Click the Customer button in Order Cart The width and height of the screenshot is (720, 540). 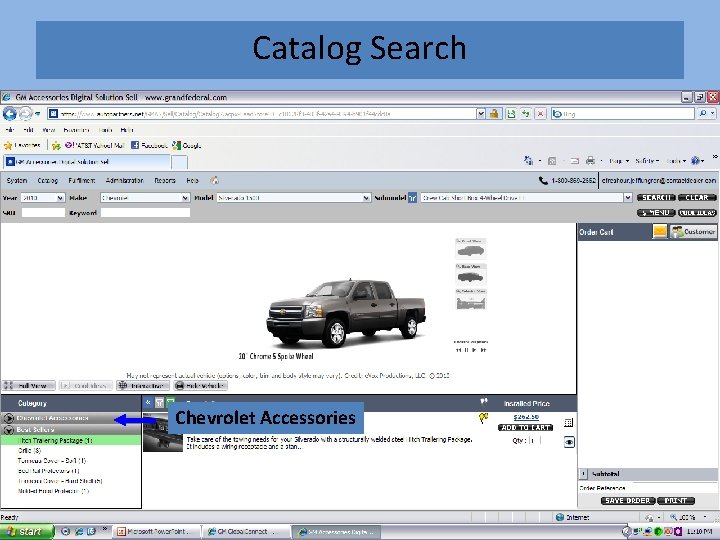click(693, 232)
